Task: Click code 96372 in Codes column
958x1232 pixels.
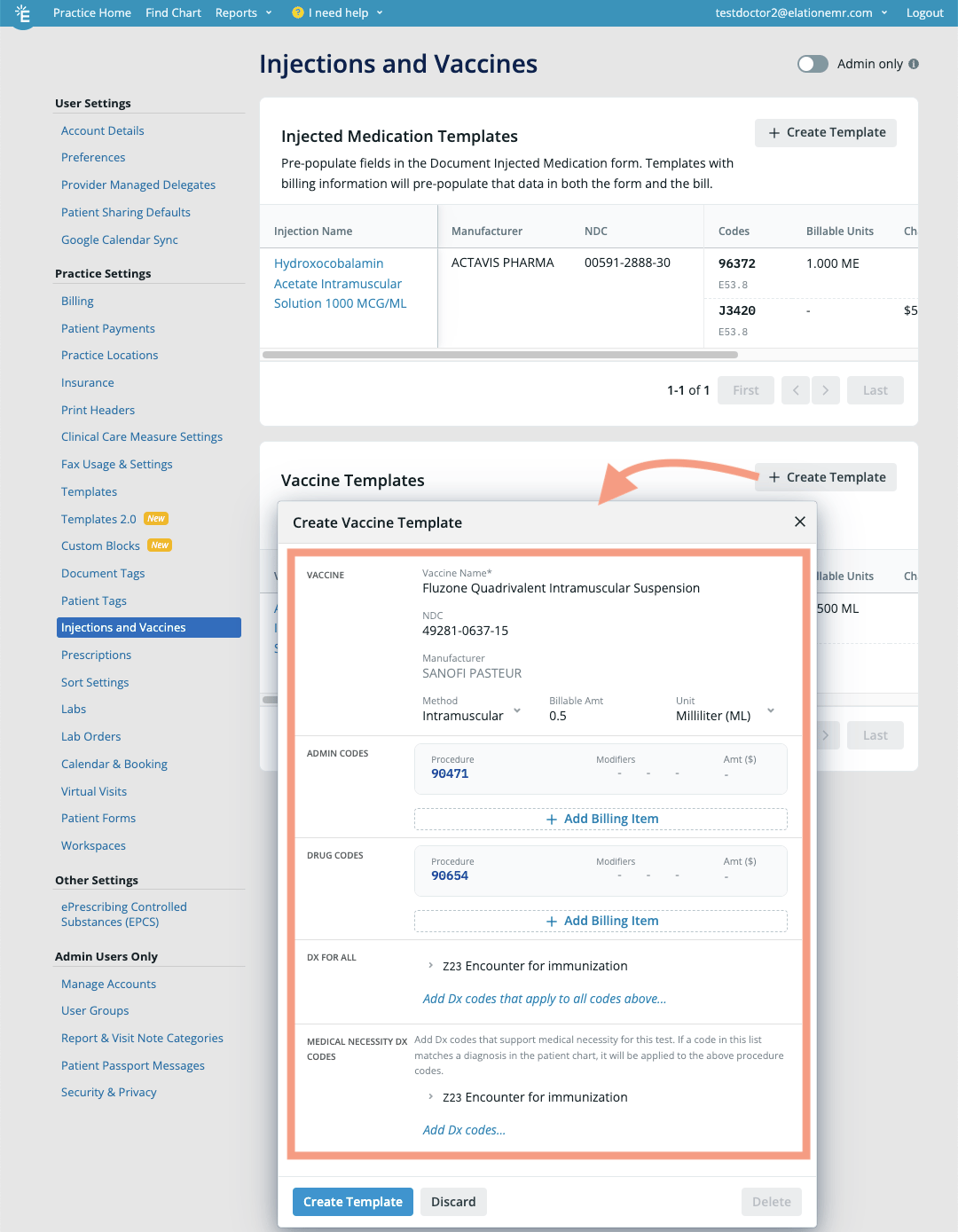Action: (x=737, y=263)
